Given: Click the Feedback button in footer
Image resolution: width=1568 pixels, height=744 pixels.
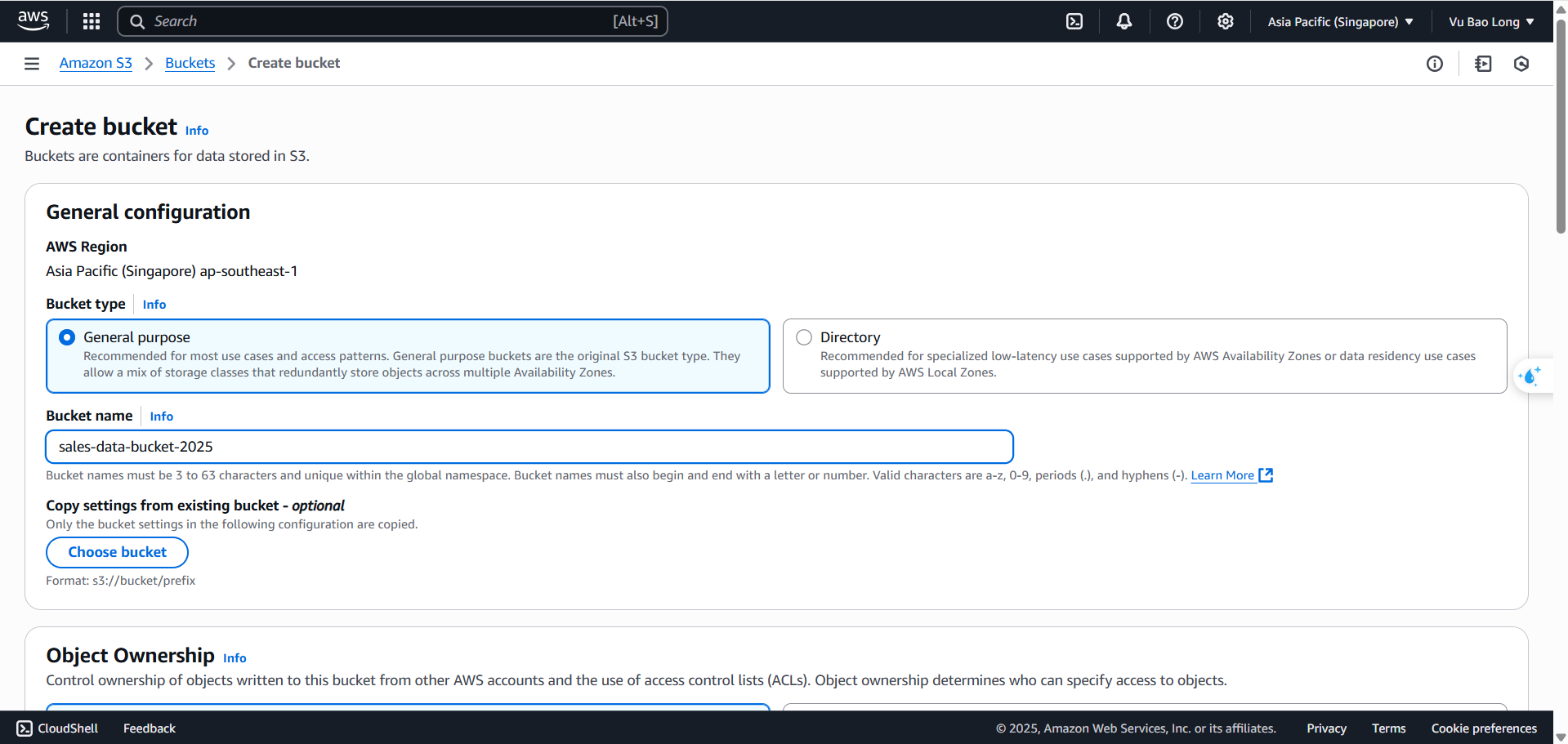Looking at the screenshot, I should 150,728.
